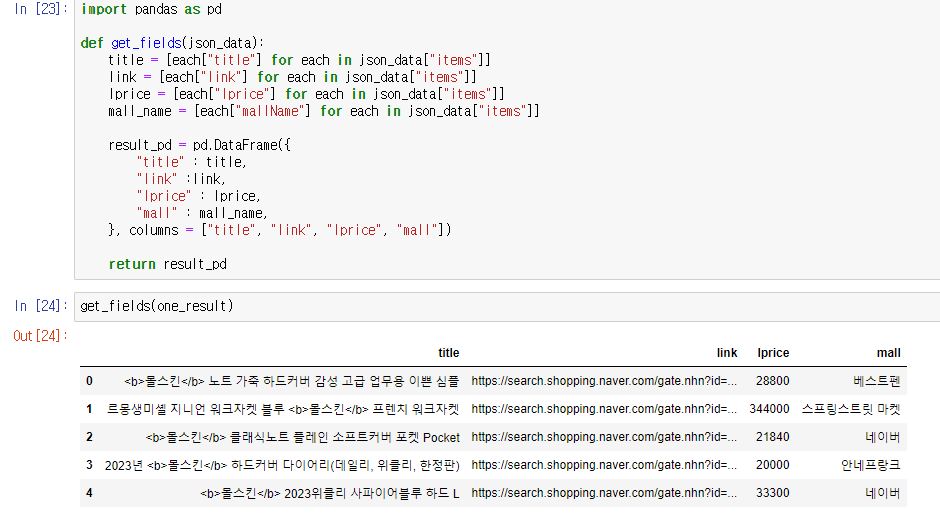
Task: Click the 'lprice' column header
Action: click(x=773, y=353)
